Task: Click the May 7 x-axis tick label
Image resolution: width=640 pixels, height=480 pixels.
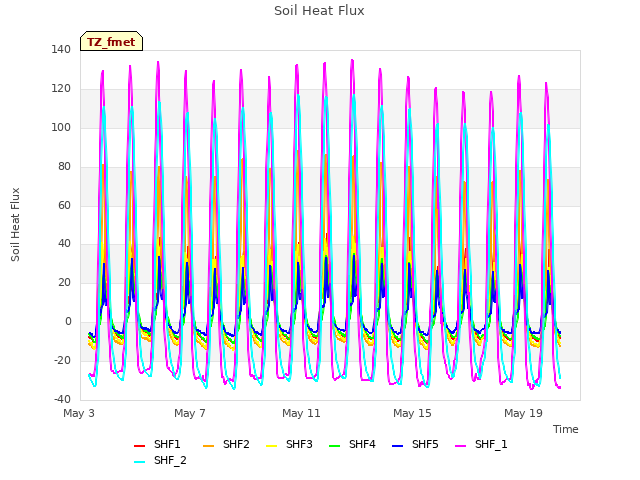Action: (x=190, y=413)
